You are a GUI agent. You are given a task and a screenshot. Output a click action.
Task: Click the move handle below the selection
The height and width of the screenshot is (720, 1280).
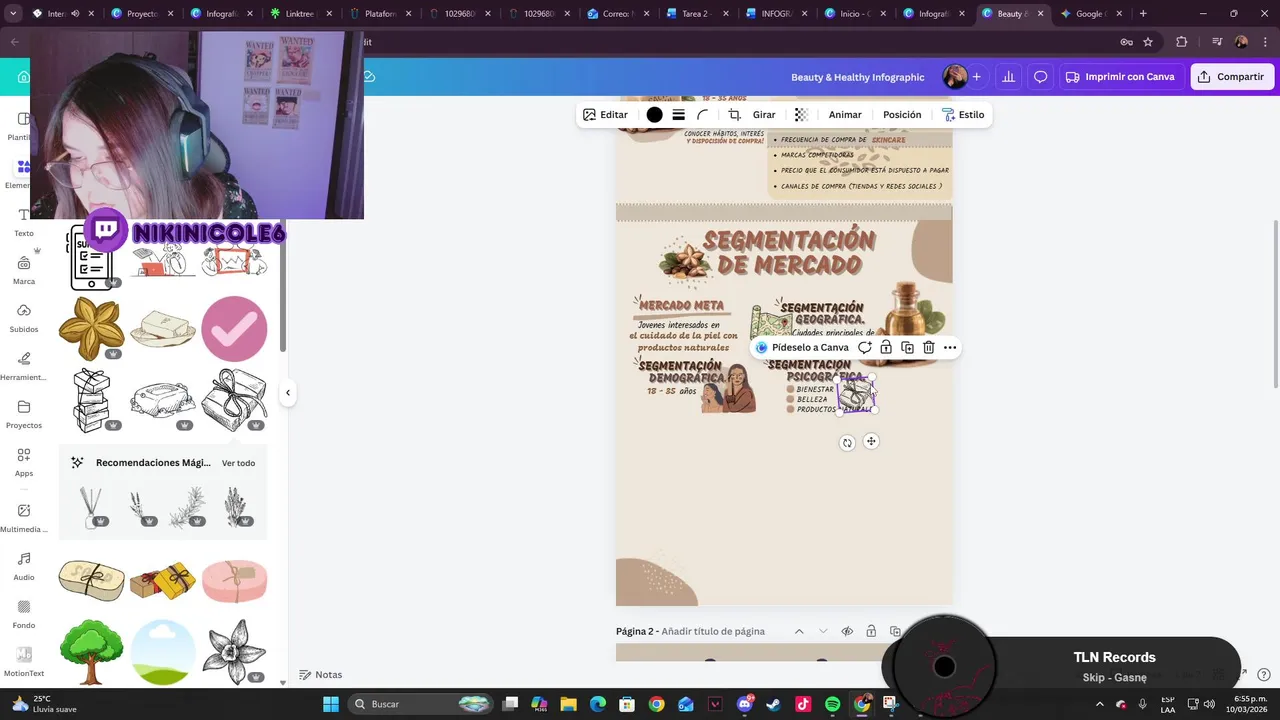pos(871,441)
